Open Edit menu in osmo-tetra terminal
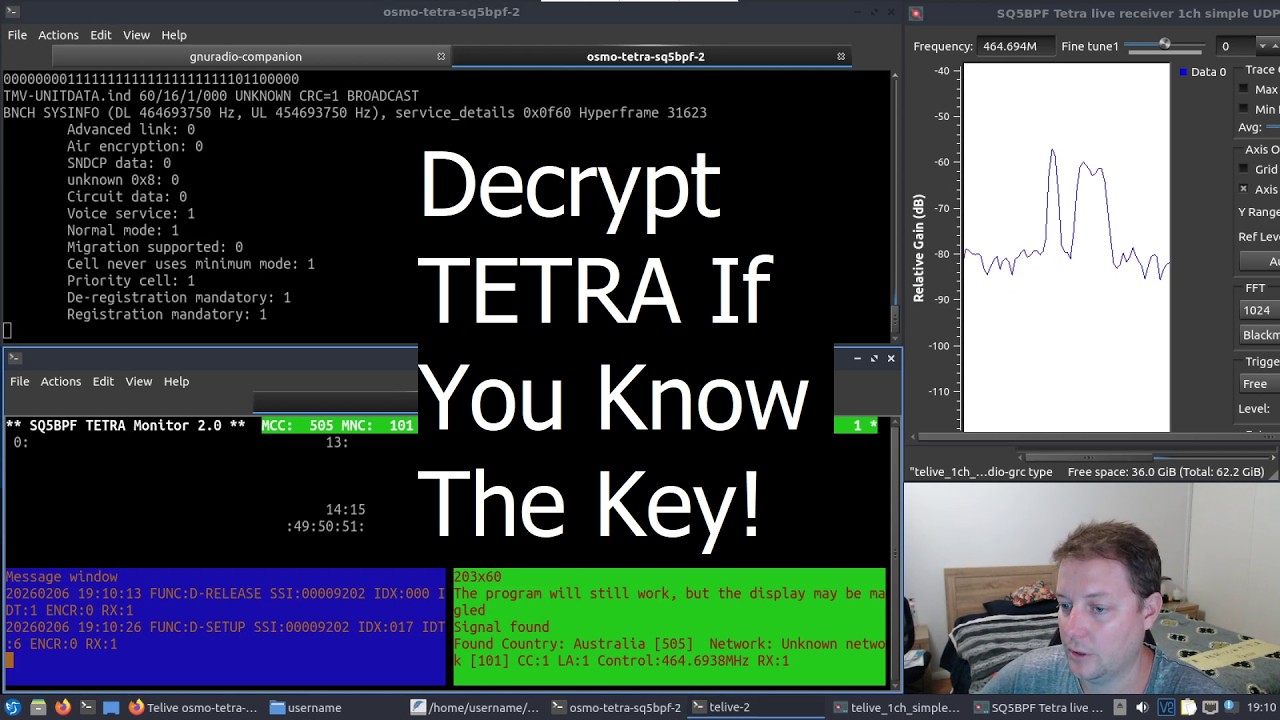Screen dimensions: 1280x720 click(101, 35)
